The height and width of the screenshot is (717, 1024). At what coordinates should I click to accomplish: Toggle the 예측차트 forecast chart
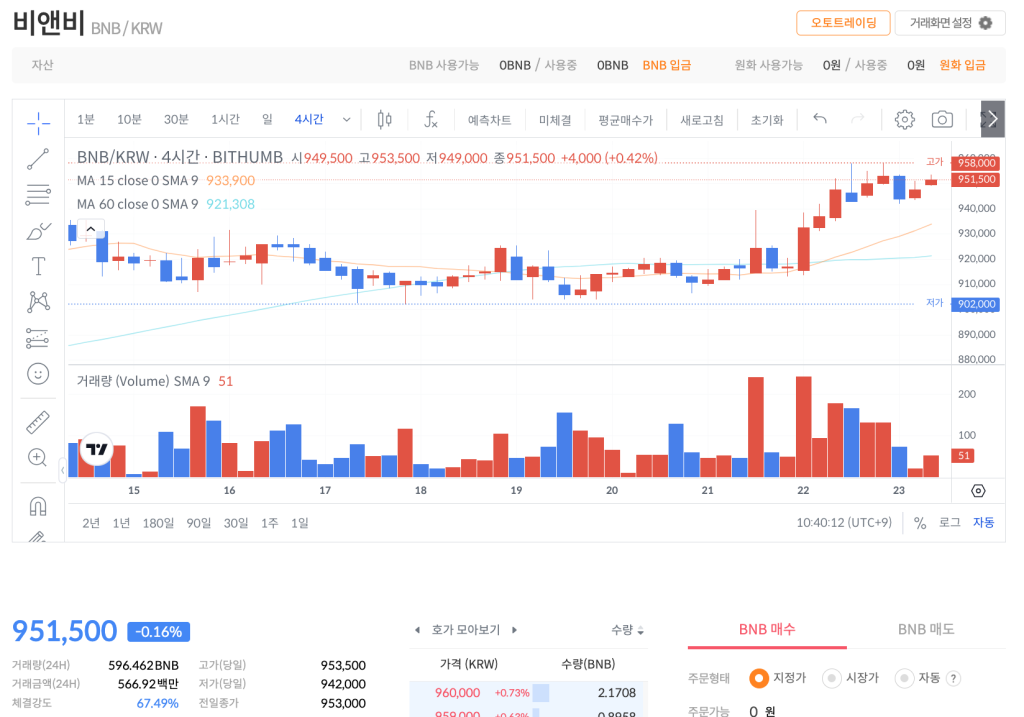[x=489, y=120]
